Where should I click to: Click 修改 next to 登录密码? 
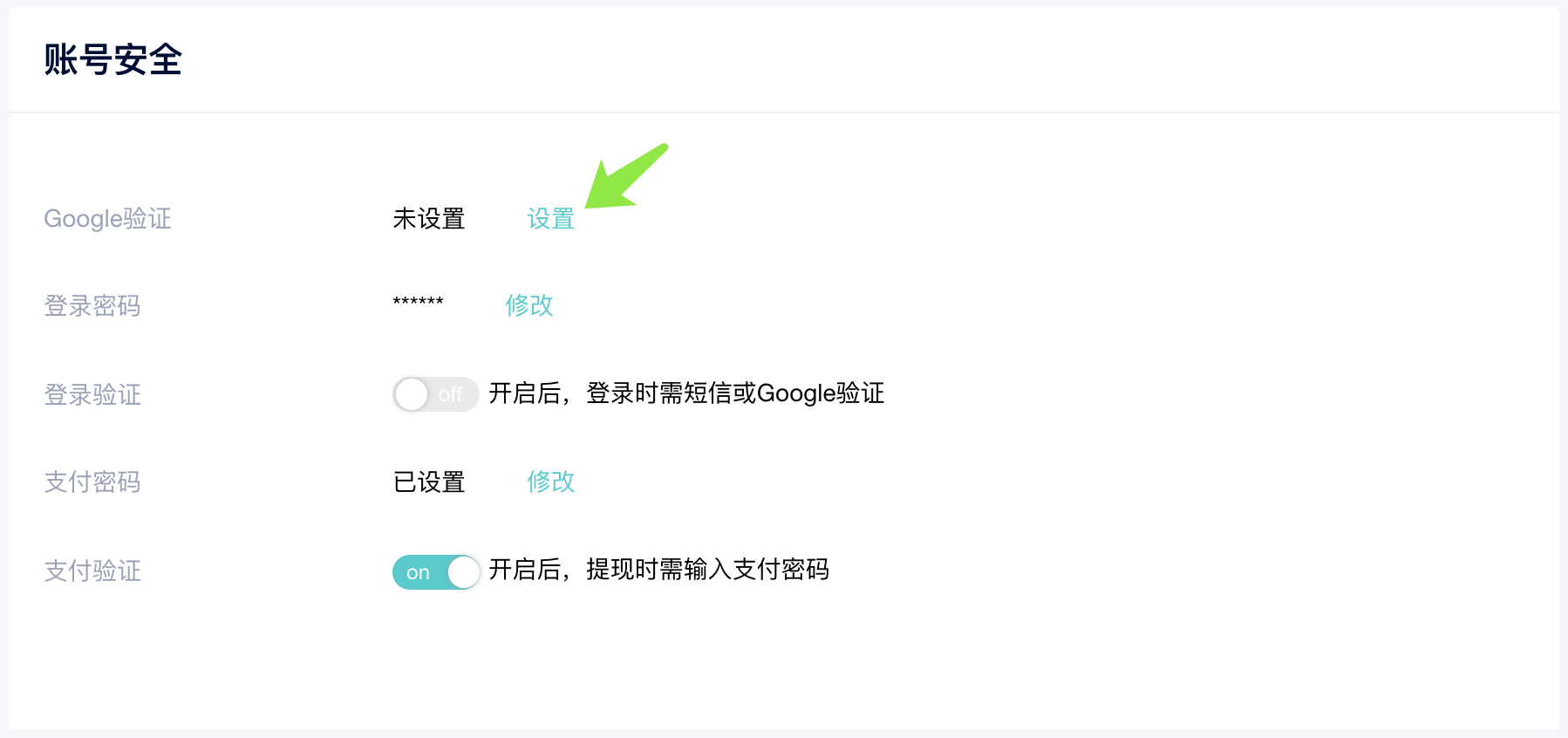[529, 305]
